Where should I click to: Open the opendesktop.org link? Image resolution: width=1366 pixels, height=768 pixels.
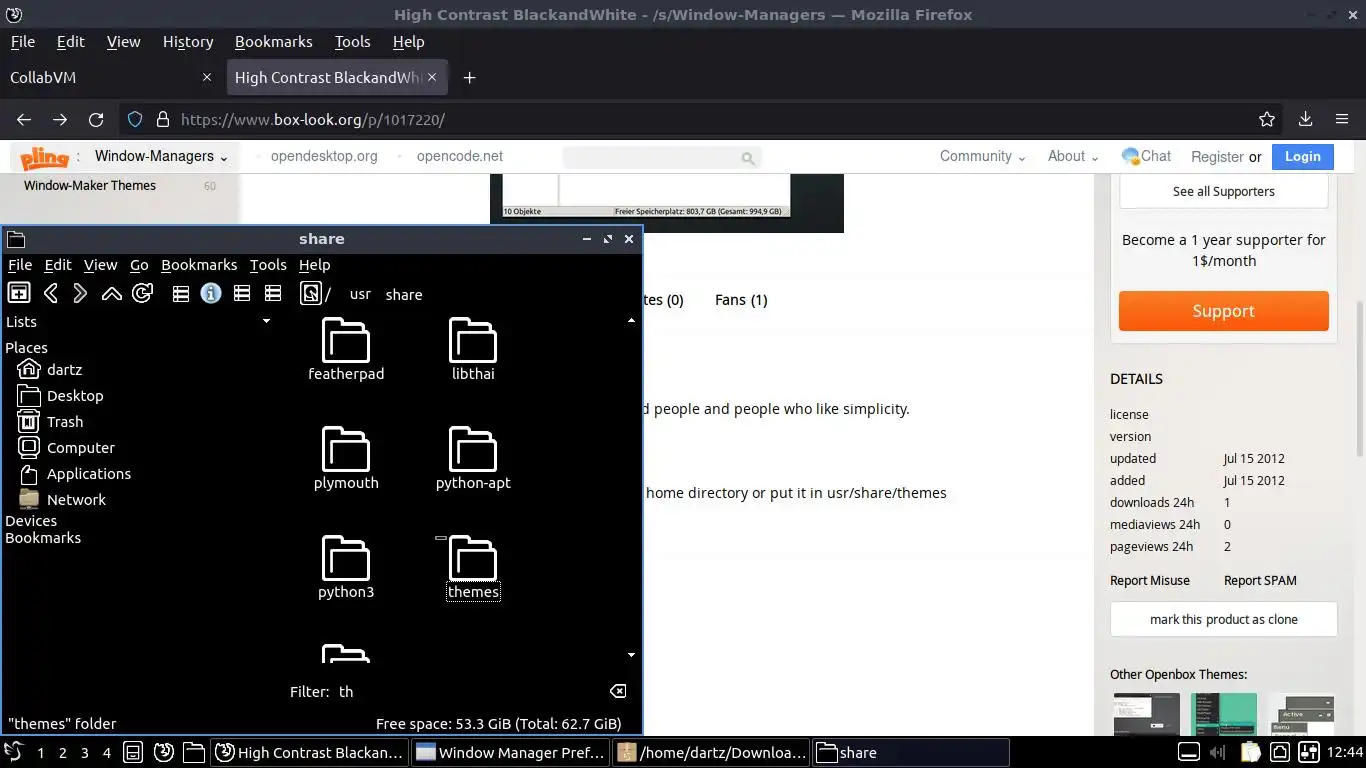(x=324, y=156)
